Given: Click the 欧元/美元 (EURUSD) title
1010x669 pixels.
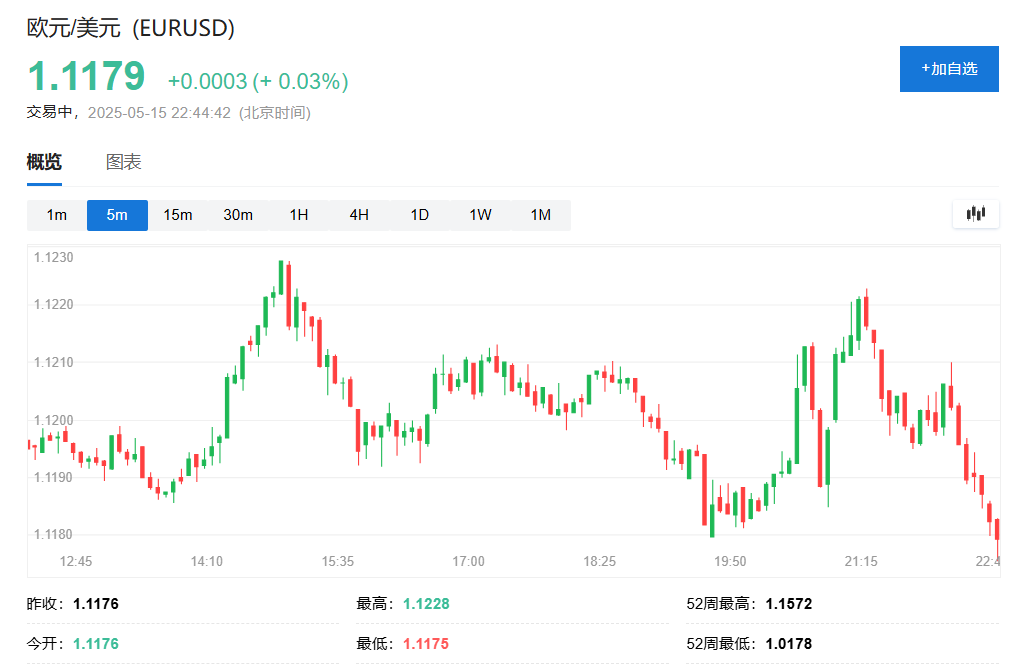Looking at the screenshot, I should point(131,28).
